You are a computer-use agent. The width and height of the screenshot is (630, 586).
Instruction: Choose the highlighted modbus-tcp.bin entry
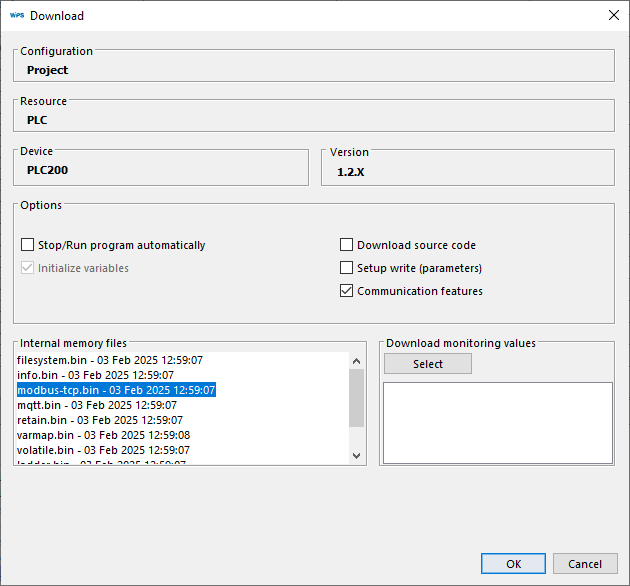pos(116,390)
